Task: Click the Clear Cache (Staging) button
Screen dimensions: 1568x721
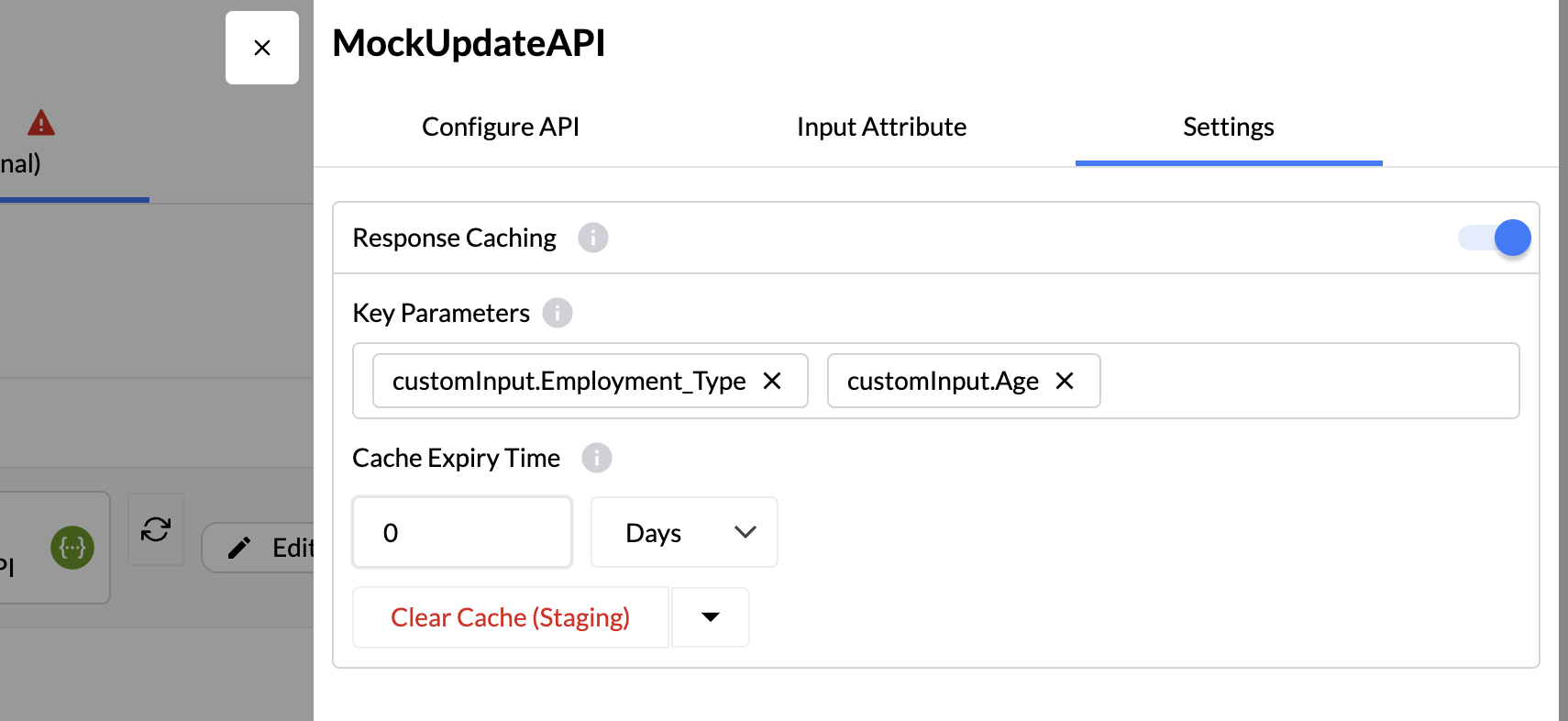Action: [510, 617]
